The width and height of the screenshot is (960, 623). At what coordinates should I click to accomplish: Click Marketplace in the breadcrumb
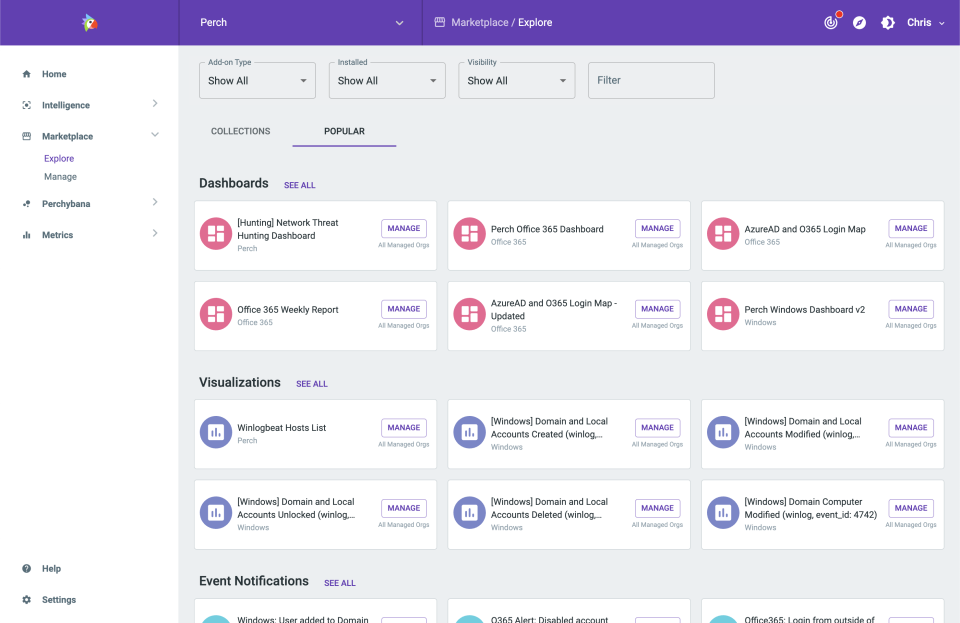coord(479,23)
